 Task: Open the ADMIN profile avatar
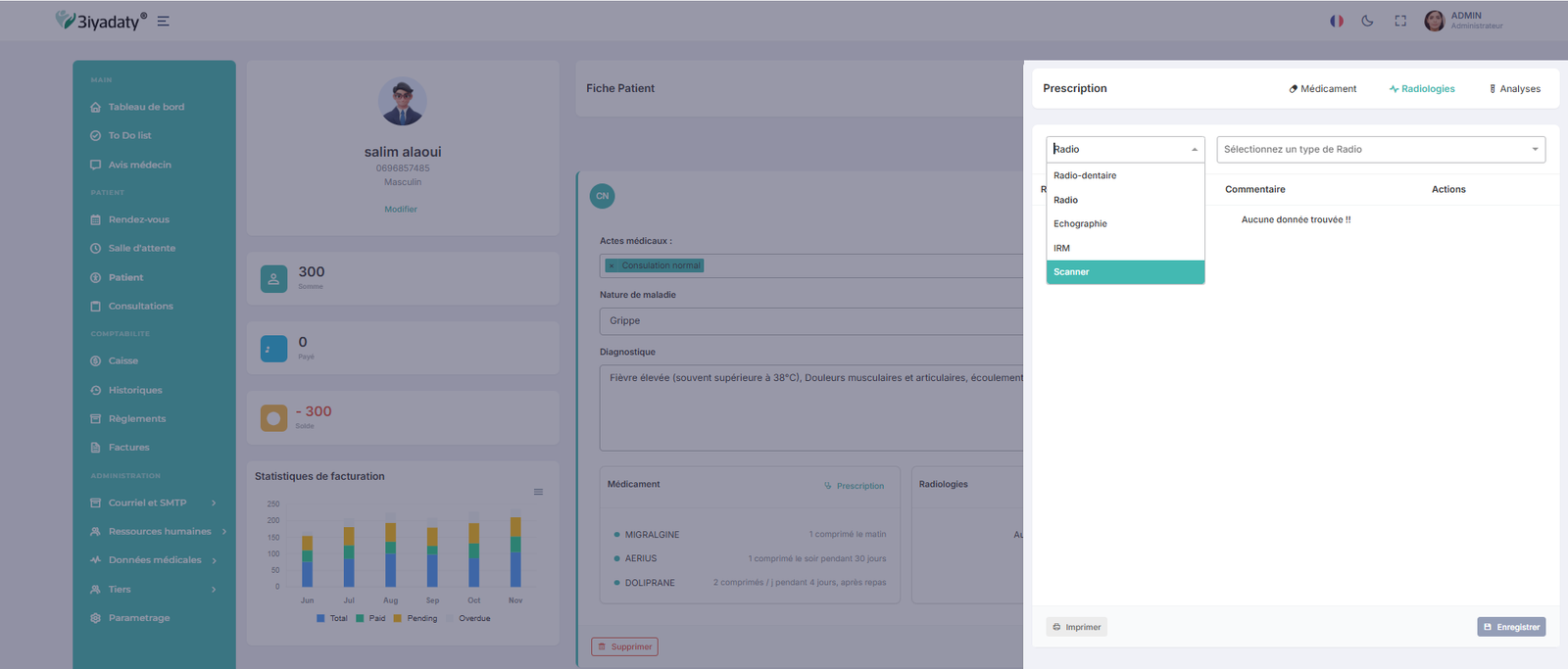point(1434,21)
